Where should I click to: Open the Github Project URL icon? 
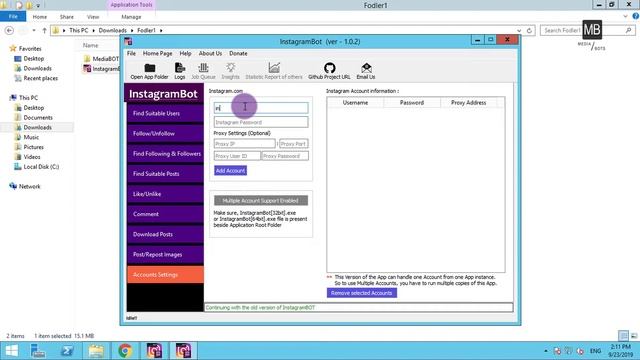click(x=329, y=71)
